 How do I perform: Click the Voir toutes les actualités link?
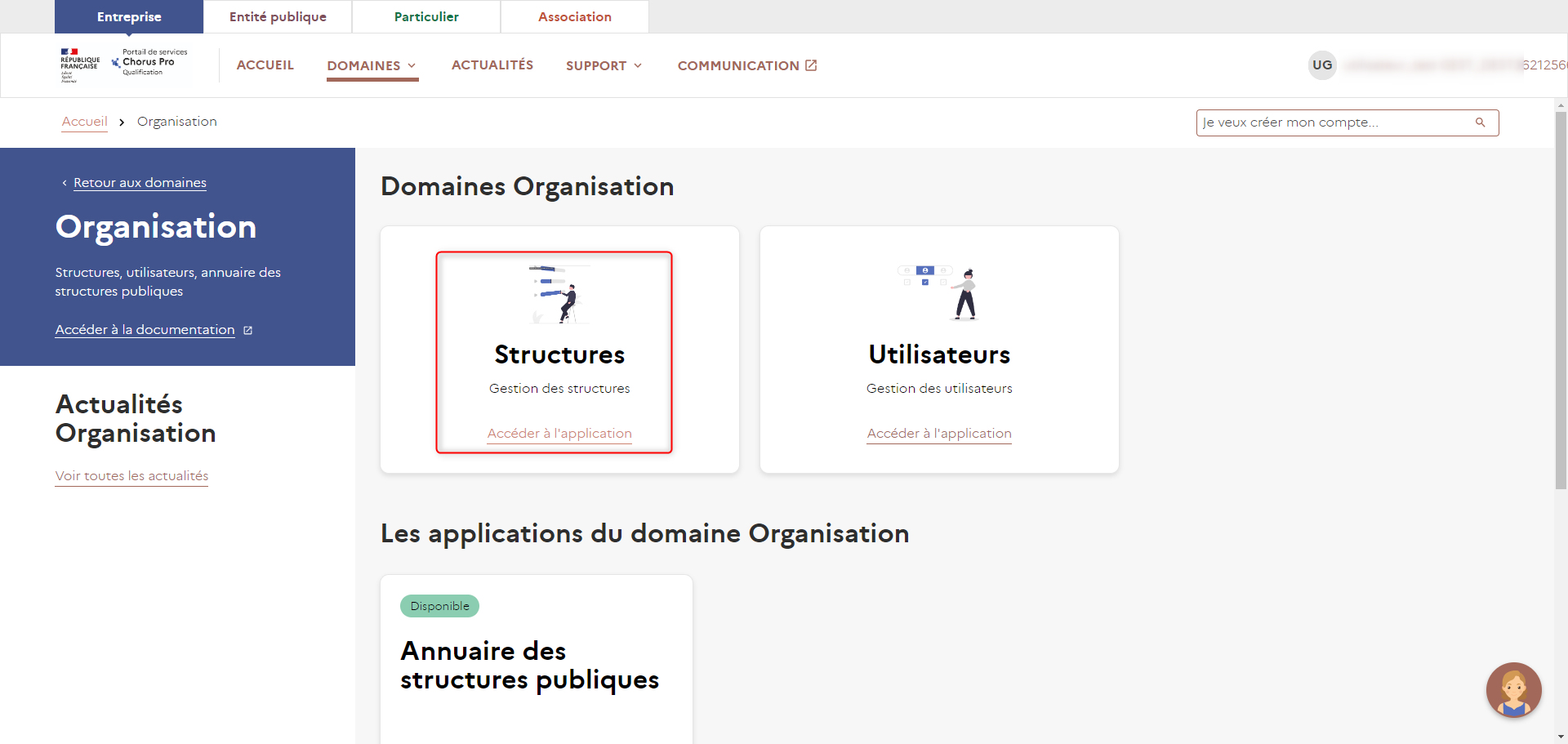click(131, 476)
